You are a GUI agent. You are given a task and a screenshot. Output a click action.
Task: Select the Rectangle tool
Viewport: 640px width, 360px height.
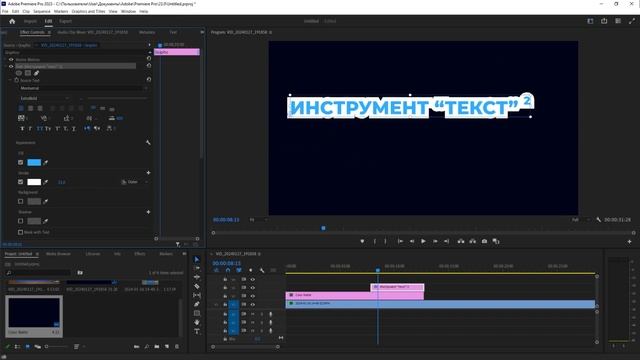click(x=197, y=313)
